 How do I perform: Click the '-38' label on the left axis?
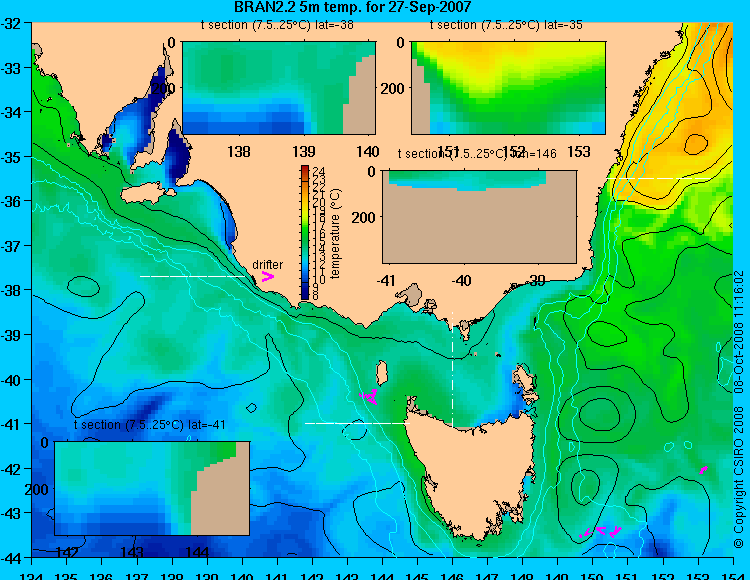[11, 291]
